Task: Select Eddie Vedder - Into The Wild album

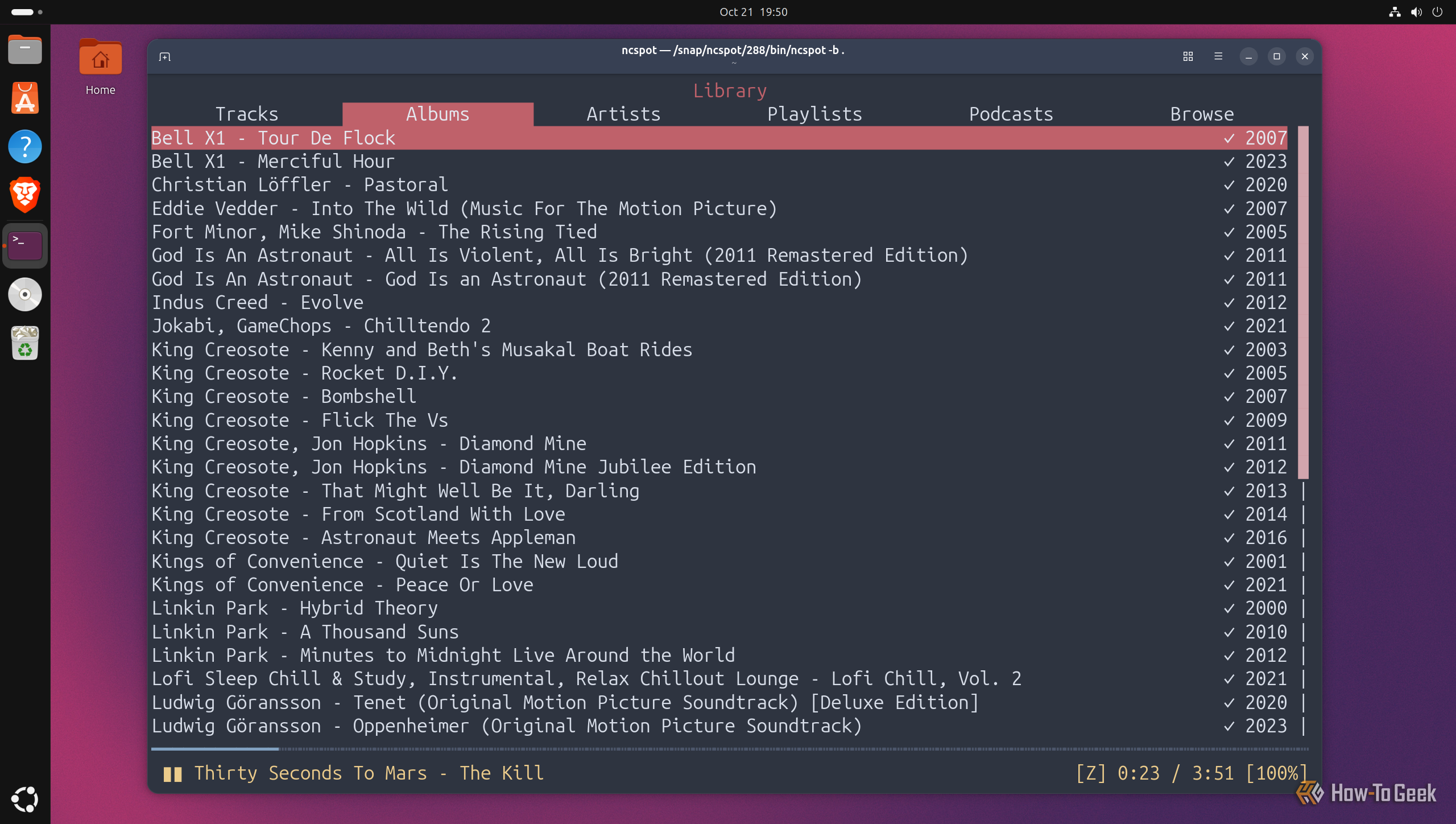Action: pyautogui.click(x=719, y=209)
